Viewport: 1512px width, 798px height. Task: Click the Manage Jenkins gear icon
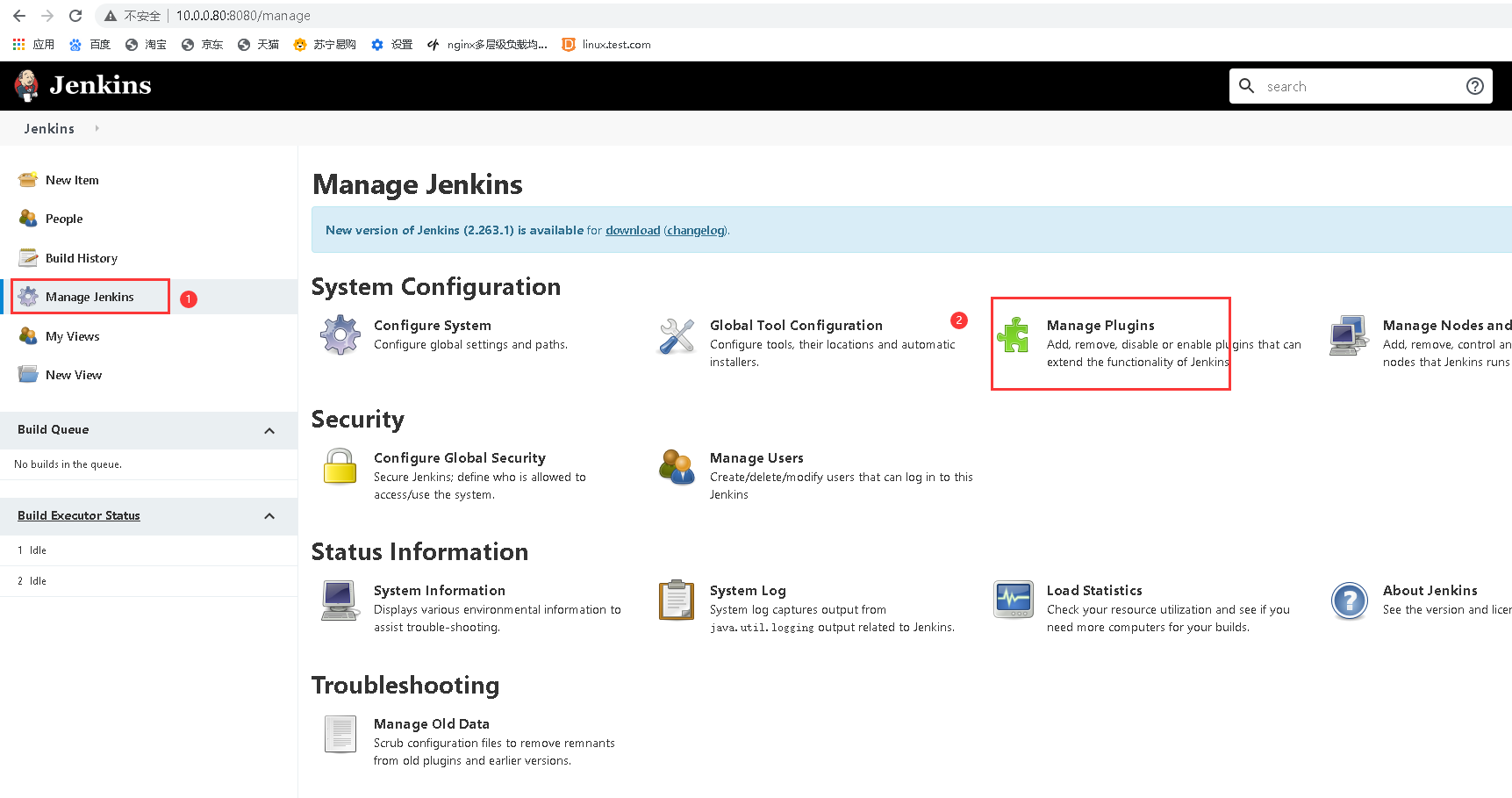coord(28,297)
